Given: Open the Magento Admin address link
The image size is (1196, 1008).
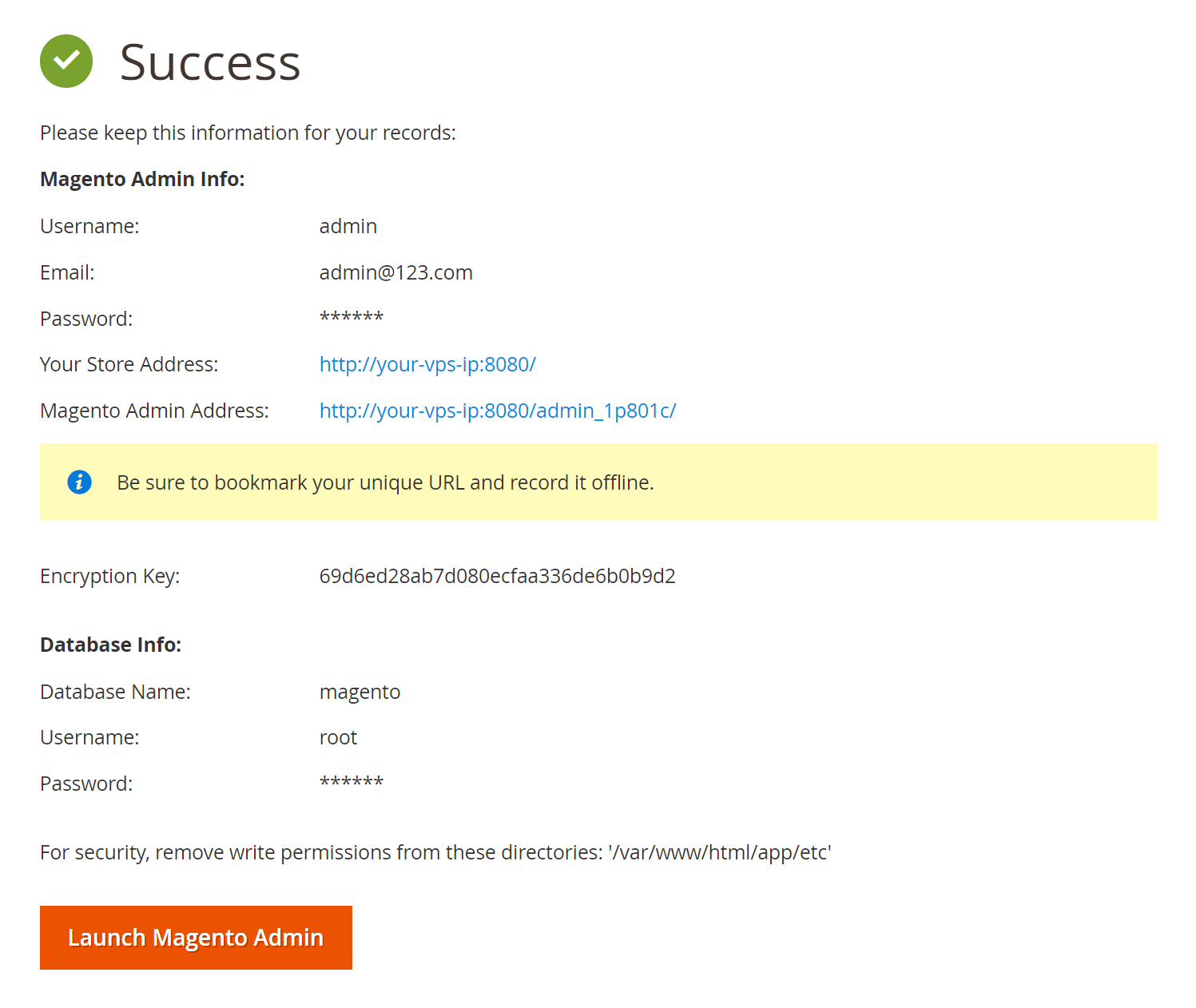Looking at the screenshot, I should [x=497, y=411].
